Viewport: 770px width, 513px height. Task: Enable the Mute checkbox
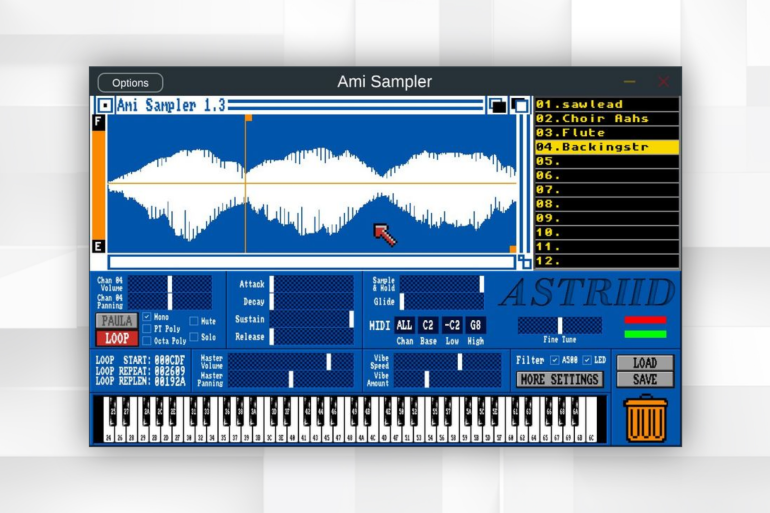(194, 321)
